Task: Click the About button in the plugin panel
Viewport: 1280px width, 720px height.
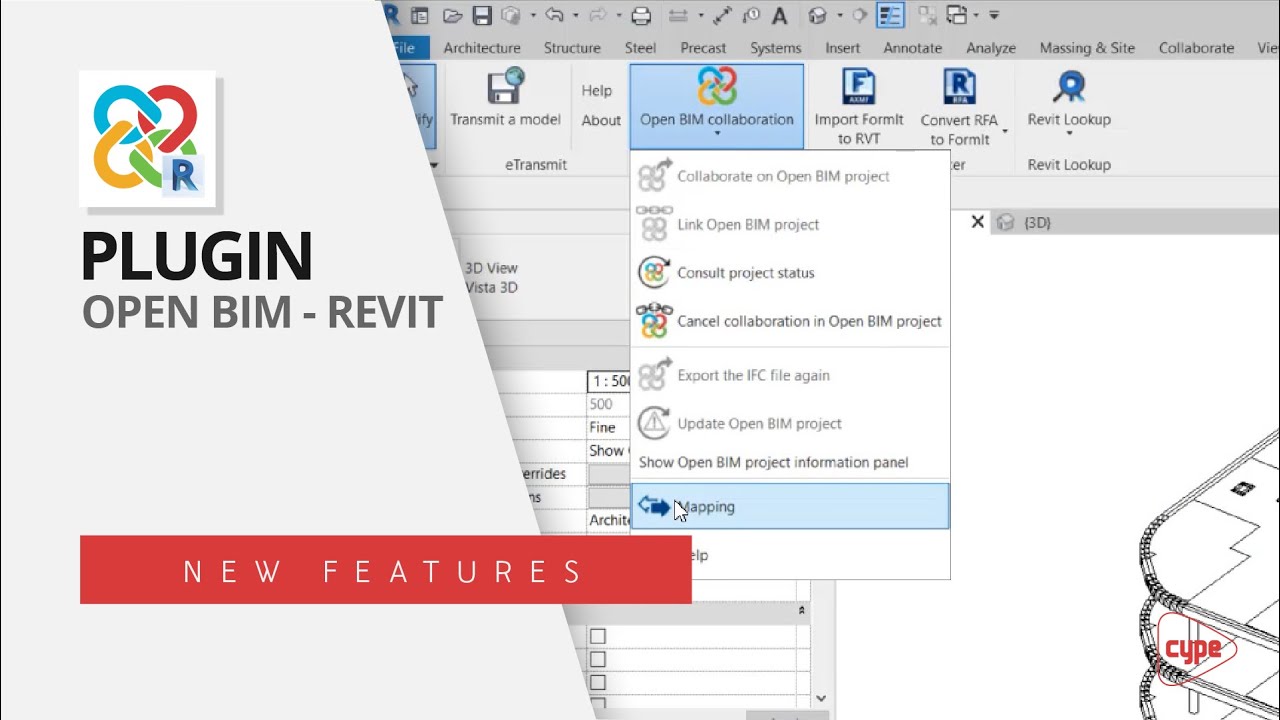Action: (x=600, y=120)
